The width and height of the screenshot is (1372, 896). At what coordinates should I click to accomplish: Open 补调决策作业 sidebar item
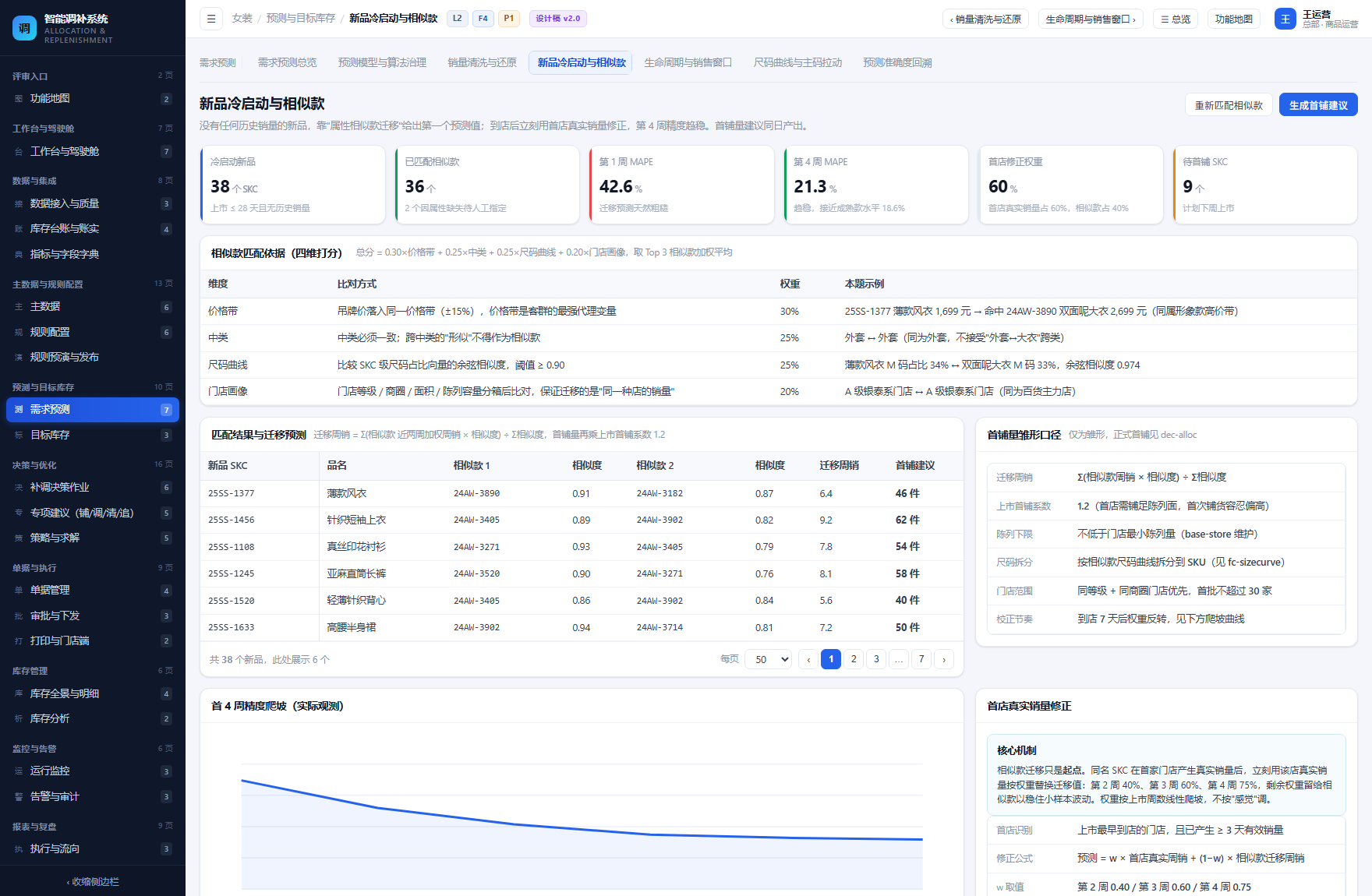pyautogui.click(x=93, y=488)
